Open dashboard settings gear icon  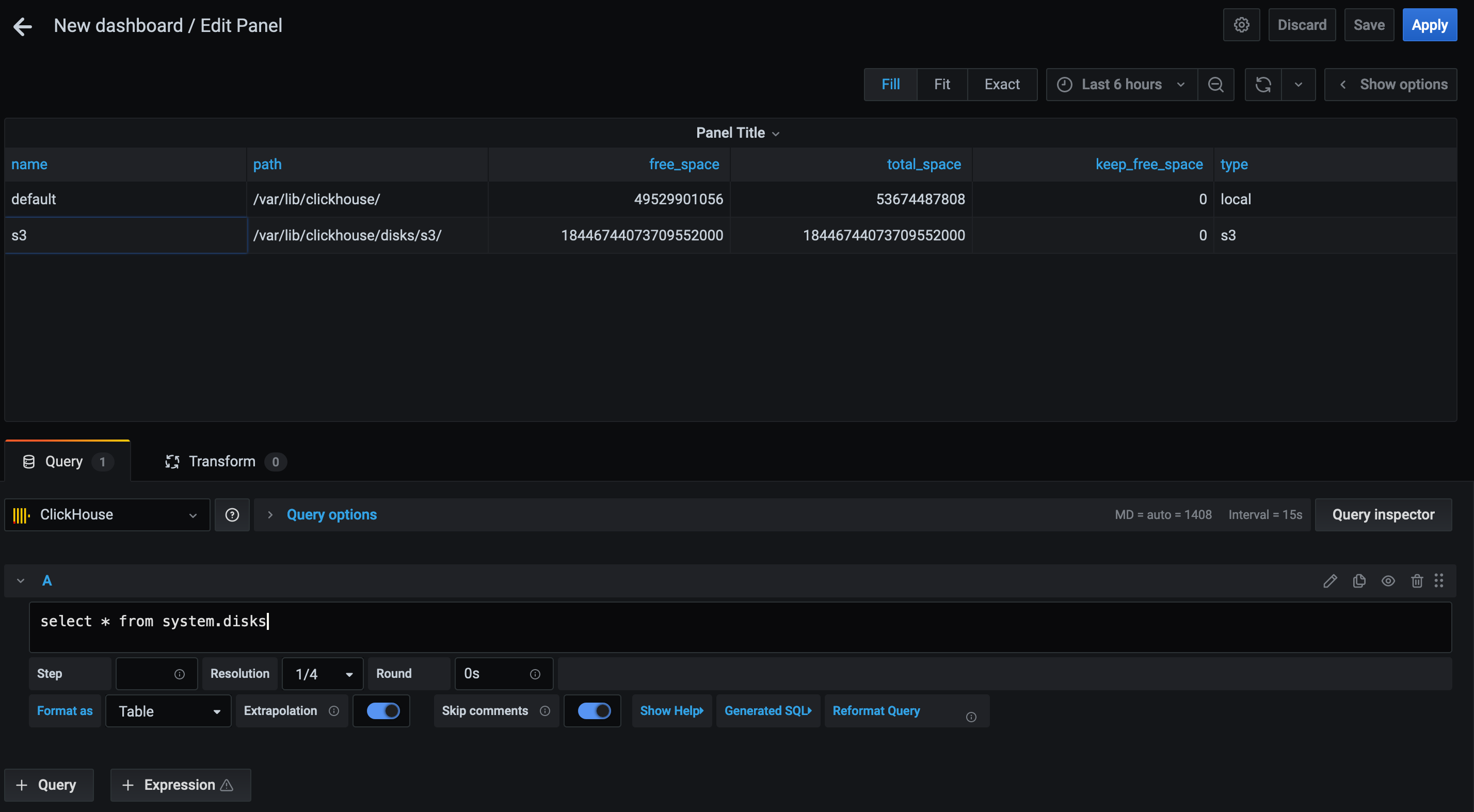pyautogui.click(x=1241, y=25)
